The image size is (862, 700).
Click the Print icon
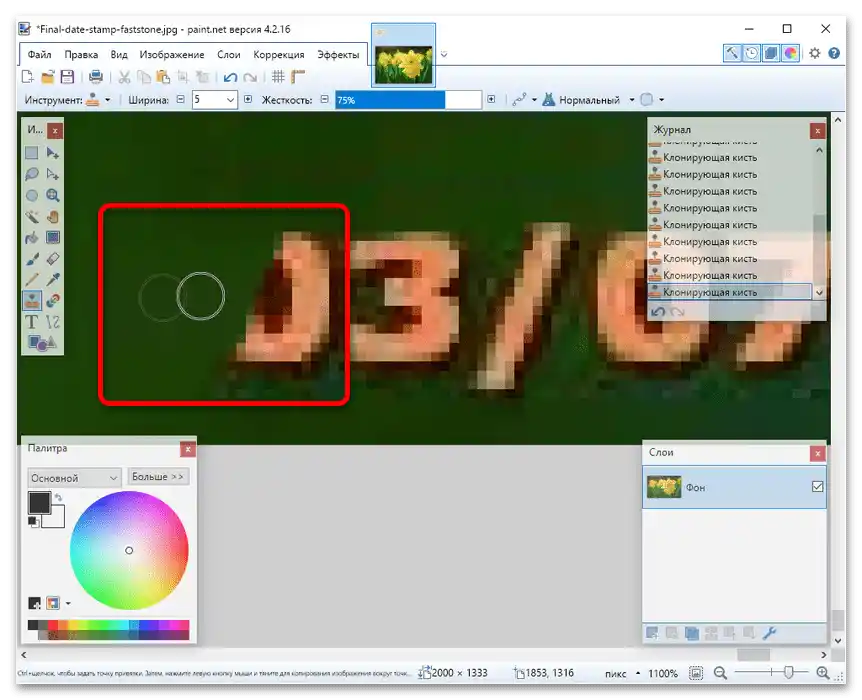96,77
